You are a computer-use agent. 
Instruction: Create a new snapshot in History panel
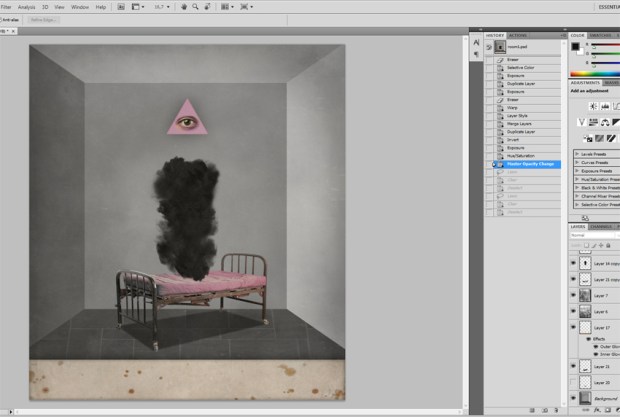(545, 411)
